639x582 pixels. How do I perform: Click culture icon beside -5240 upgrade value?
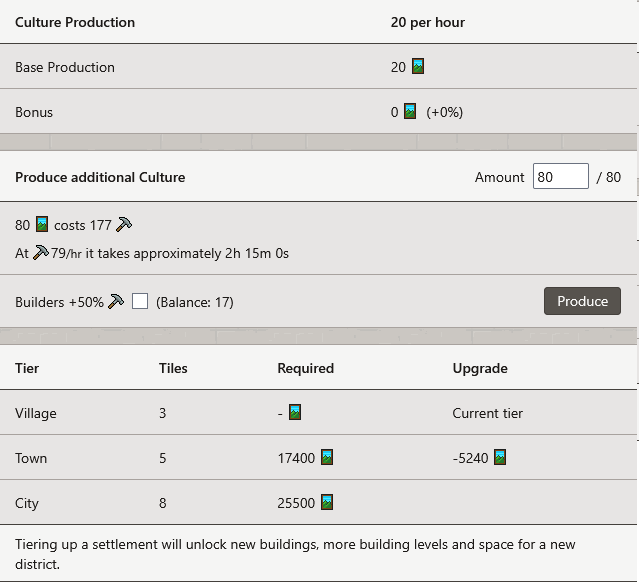(x=499, y=458)
